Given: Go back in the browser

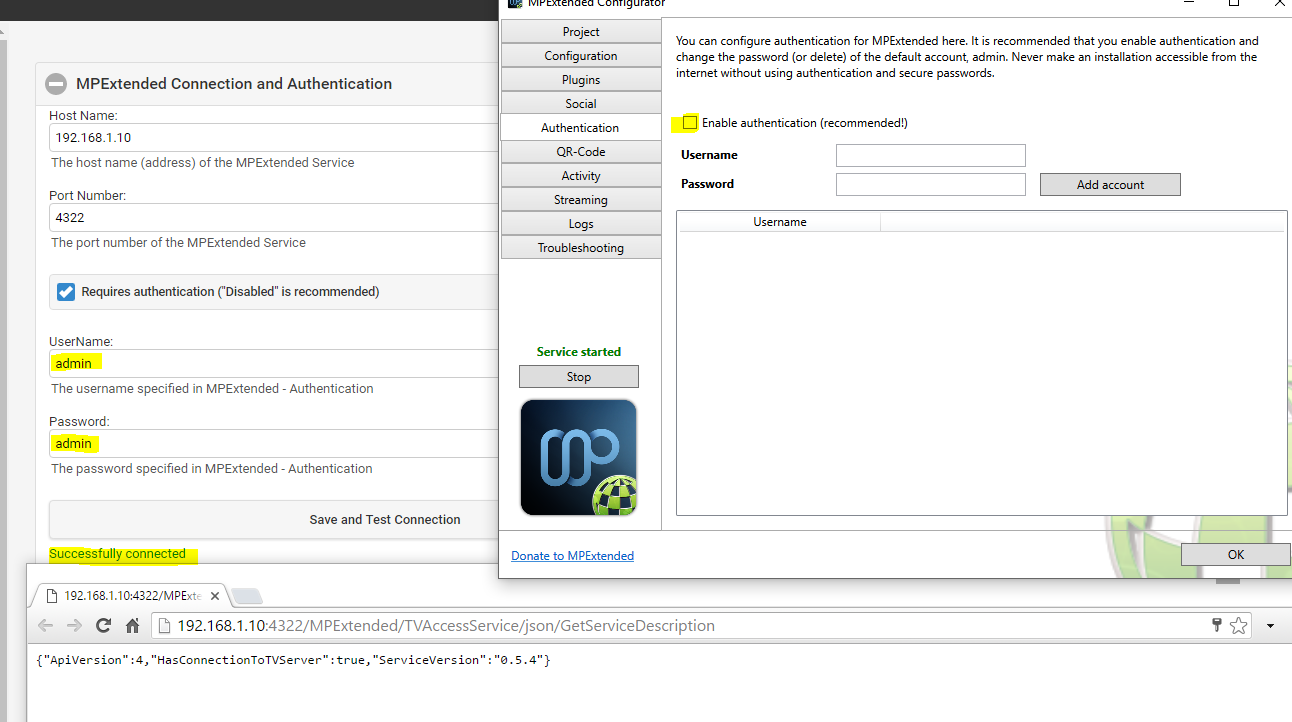Looking at the screenshot, I should point(46,626).
